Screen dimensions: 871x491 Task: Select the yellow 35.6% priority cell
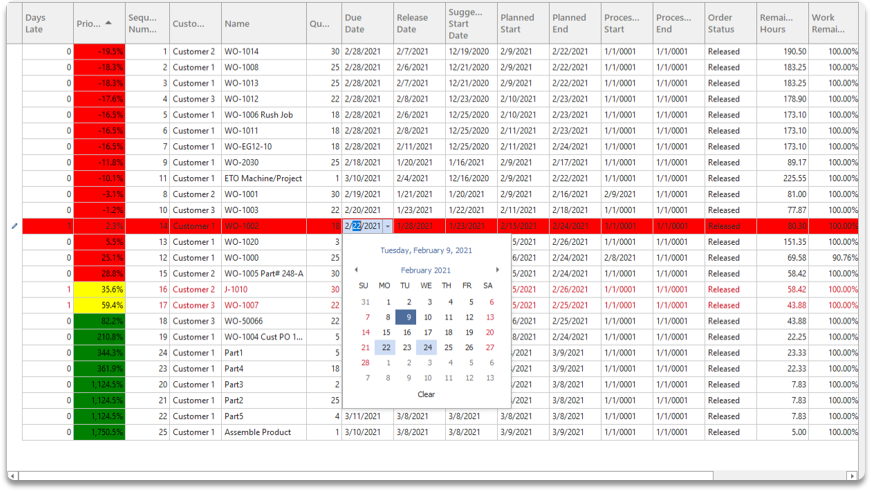pos(99,289)
